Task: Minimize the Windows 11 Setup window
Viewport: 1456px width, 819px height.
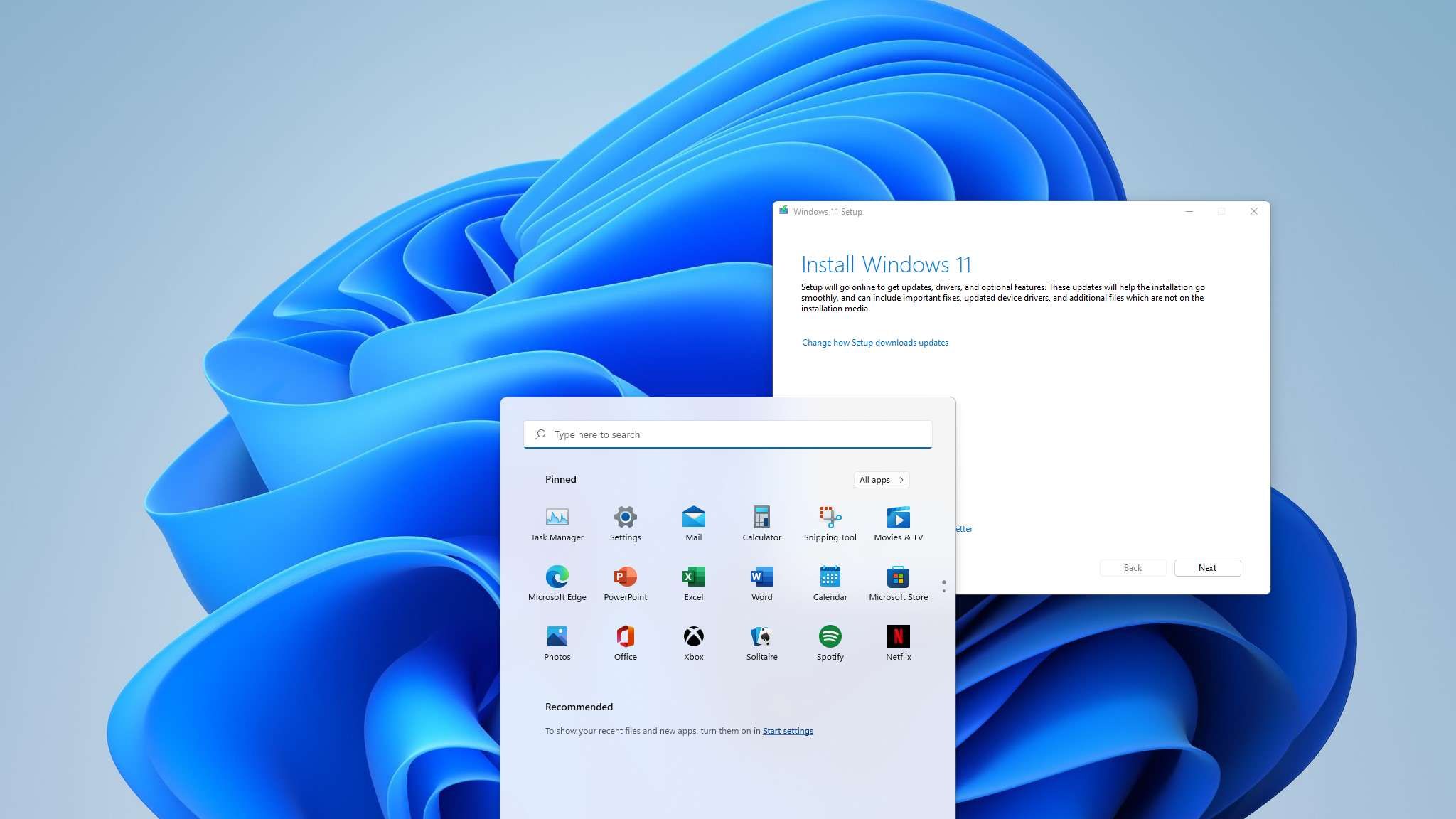Action: click(1189, 211)
